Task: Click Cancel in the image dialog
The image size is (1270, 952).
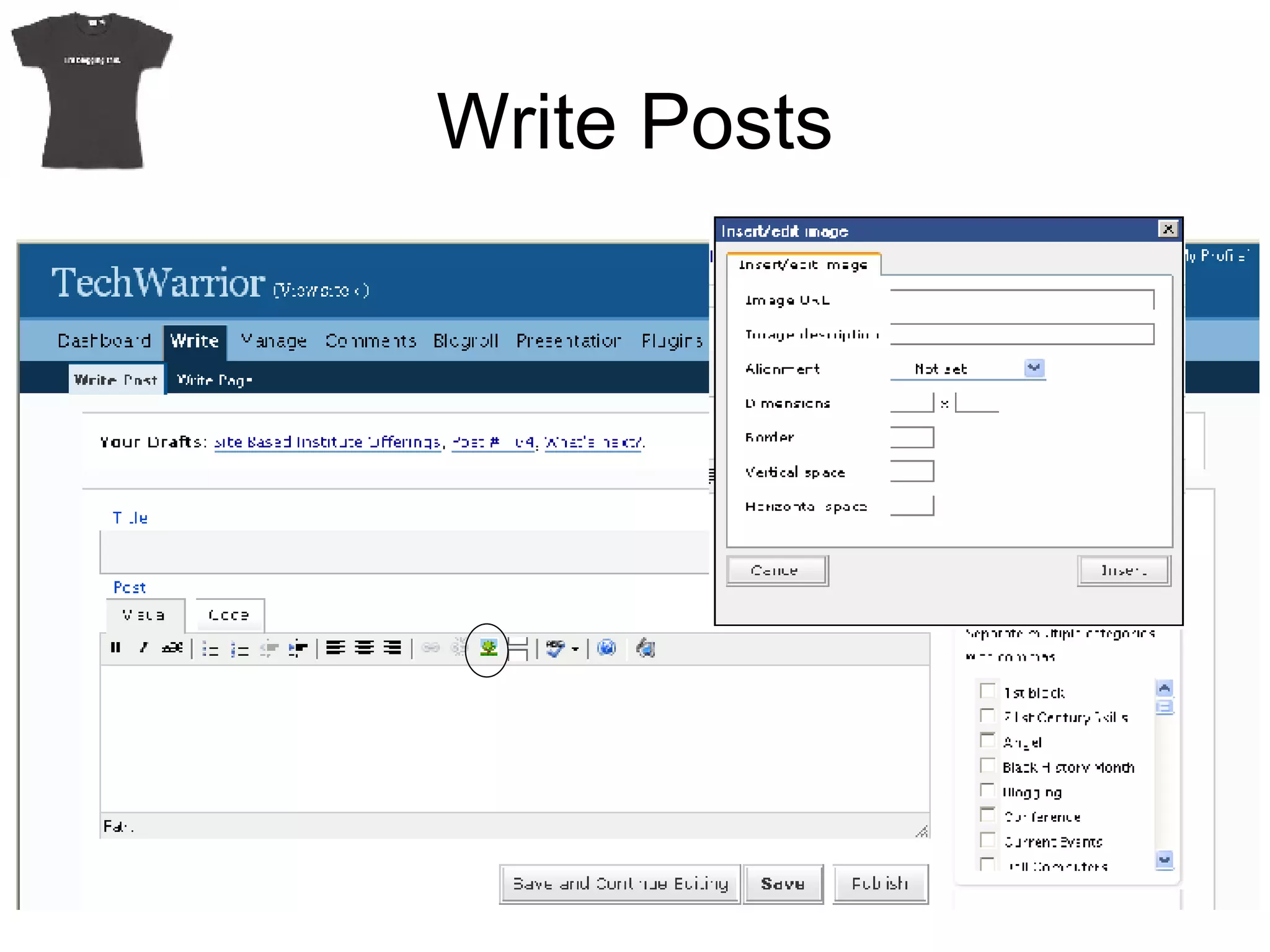Action: (776, 570)
